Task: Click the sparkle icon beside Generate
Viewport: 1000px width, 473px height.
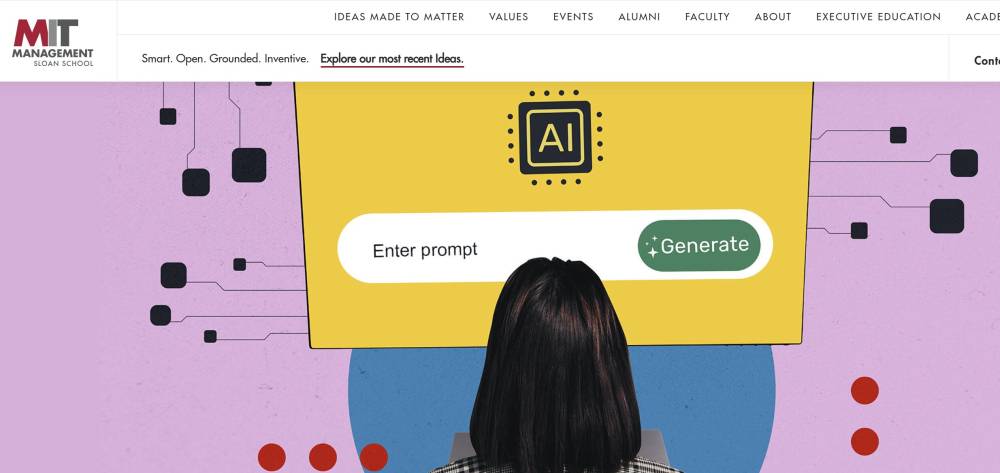Action: tap(652, 247)
